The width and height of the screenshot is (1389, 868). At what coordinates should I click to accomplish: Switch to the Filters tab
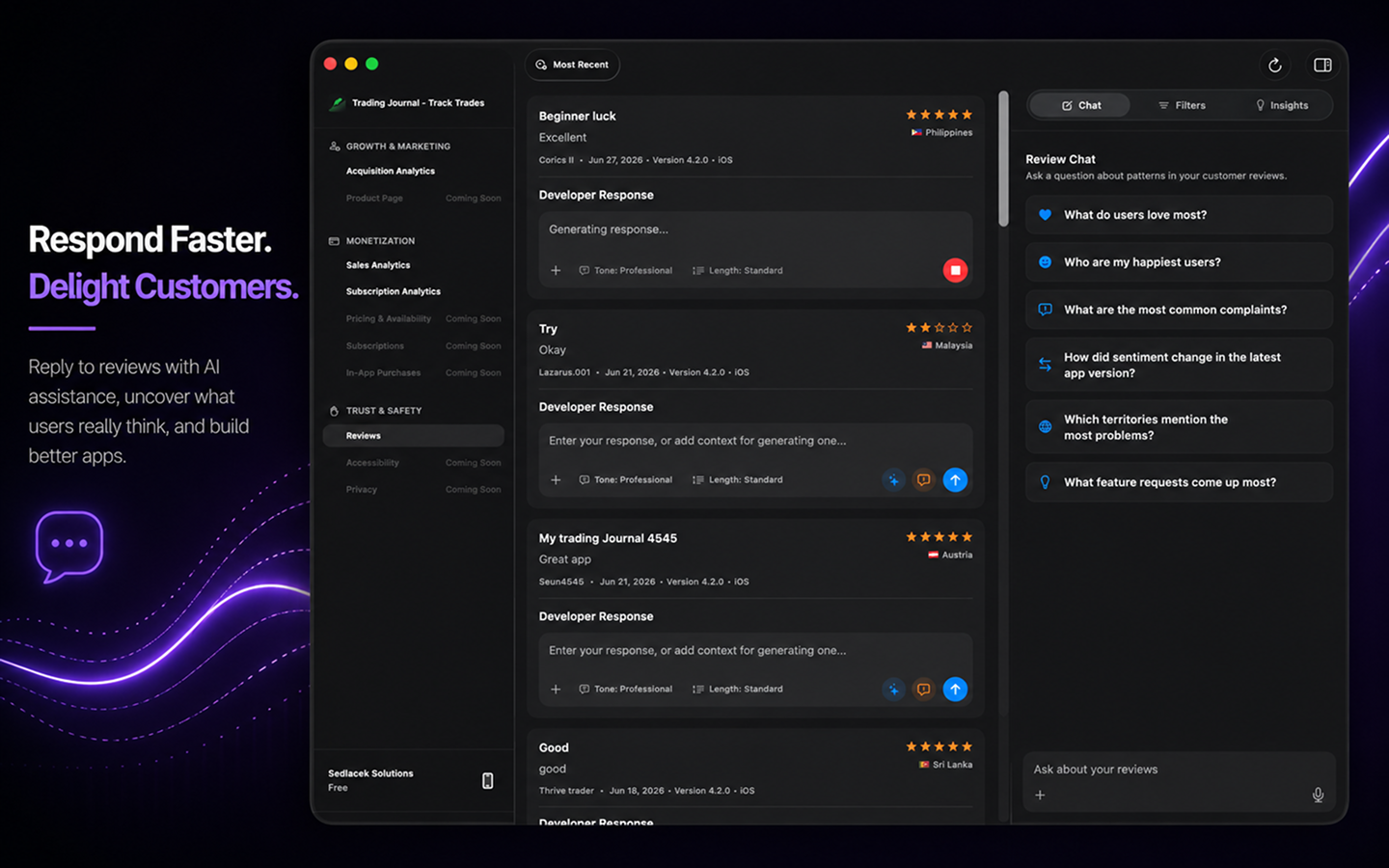tap(1182, 105)
